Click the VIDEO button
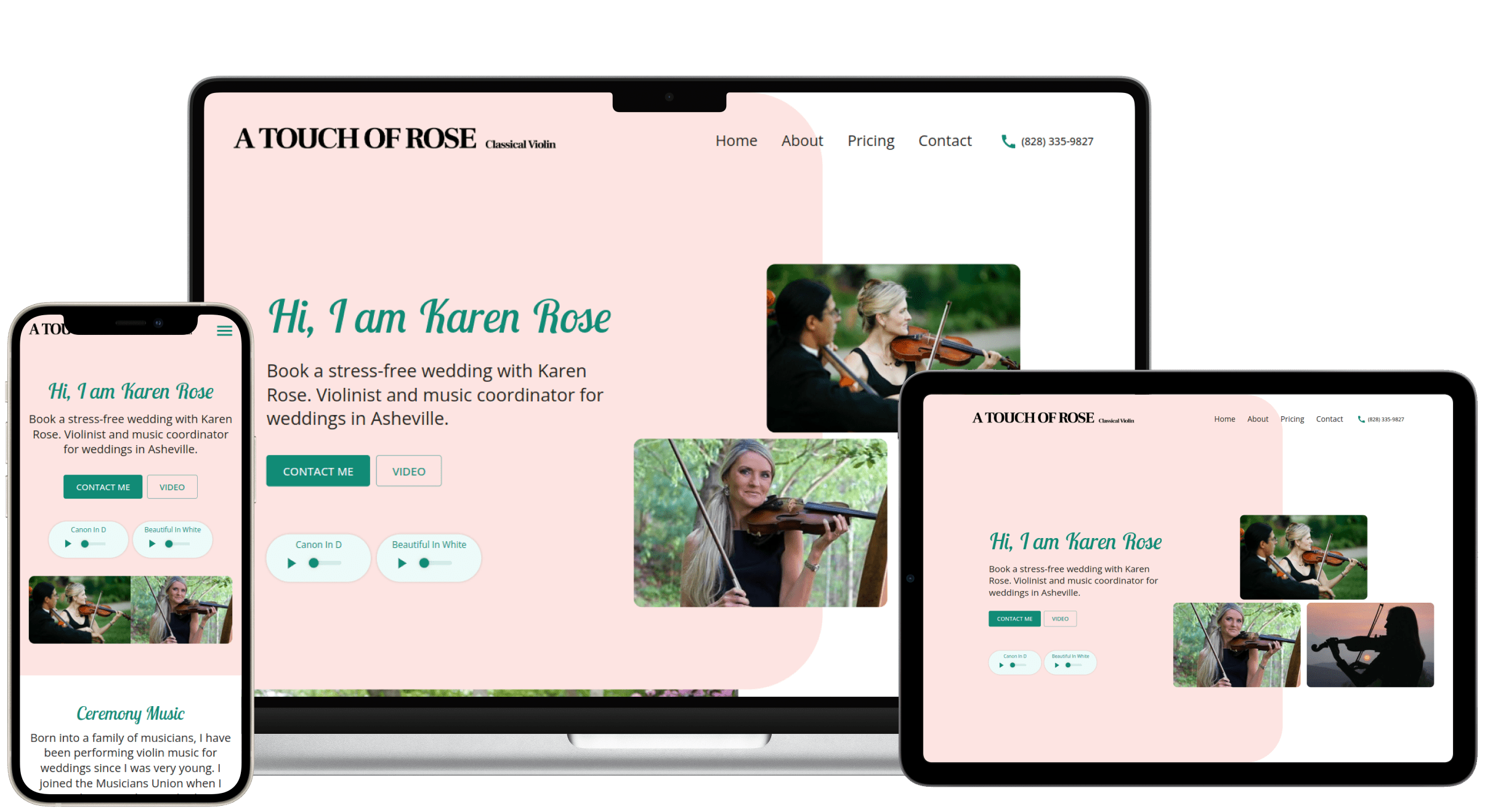The width and height of the screenshot is (1485, 812). click(408, 470)
